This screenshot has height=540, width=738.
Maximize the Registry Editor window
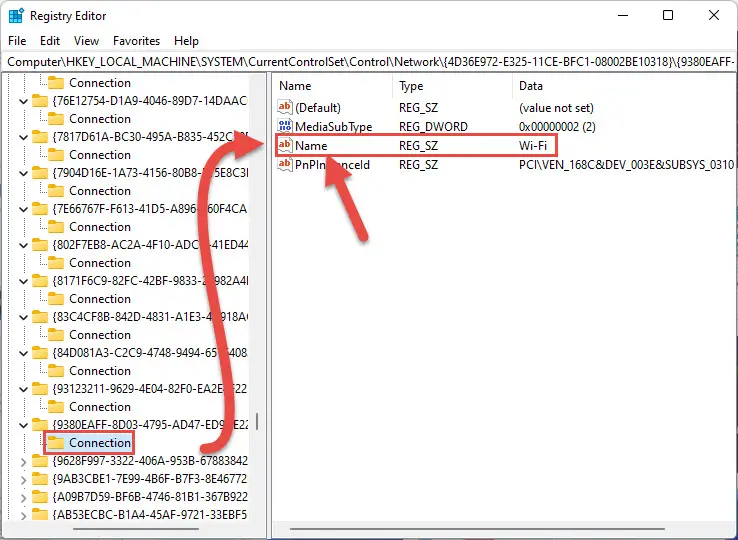tap(668, 16)
